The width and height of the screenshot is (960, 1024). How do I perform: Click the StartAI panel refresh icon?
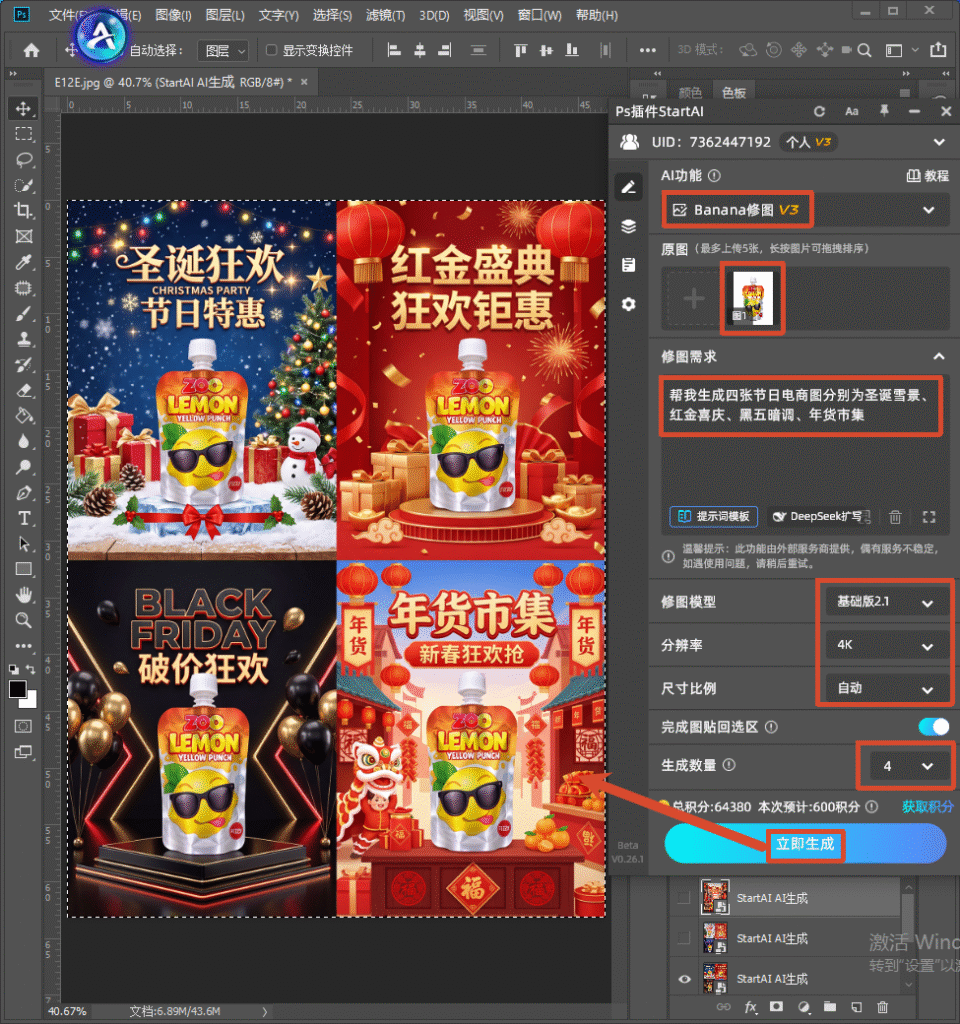[x=819, y=112]
